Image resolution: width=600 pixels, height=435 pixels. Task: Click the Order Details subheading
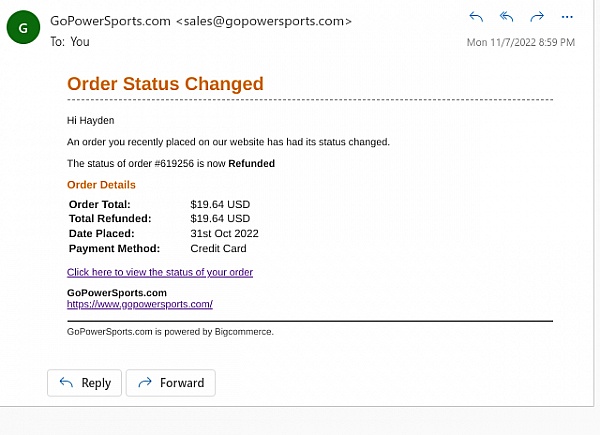pos(101,185)
